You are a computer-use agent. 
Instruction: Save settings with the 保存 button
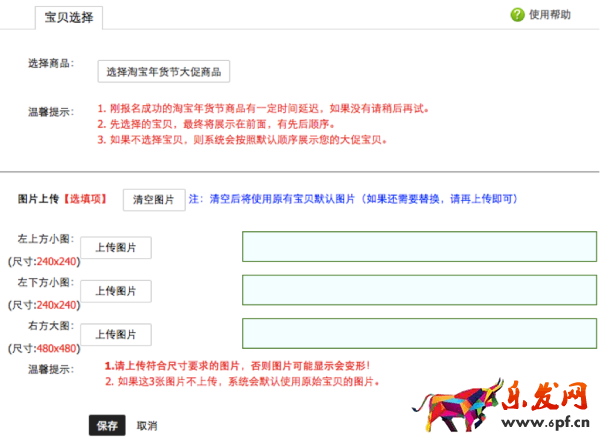tap(107, 425)
